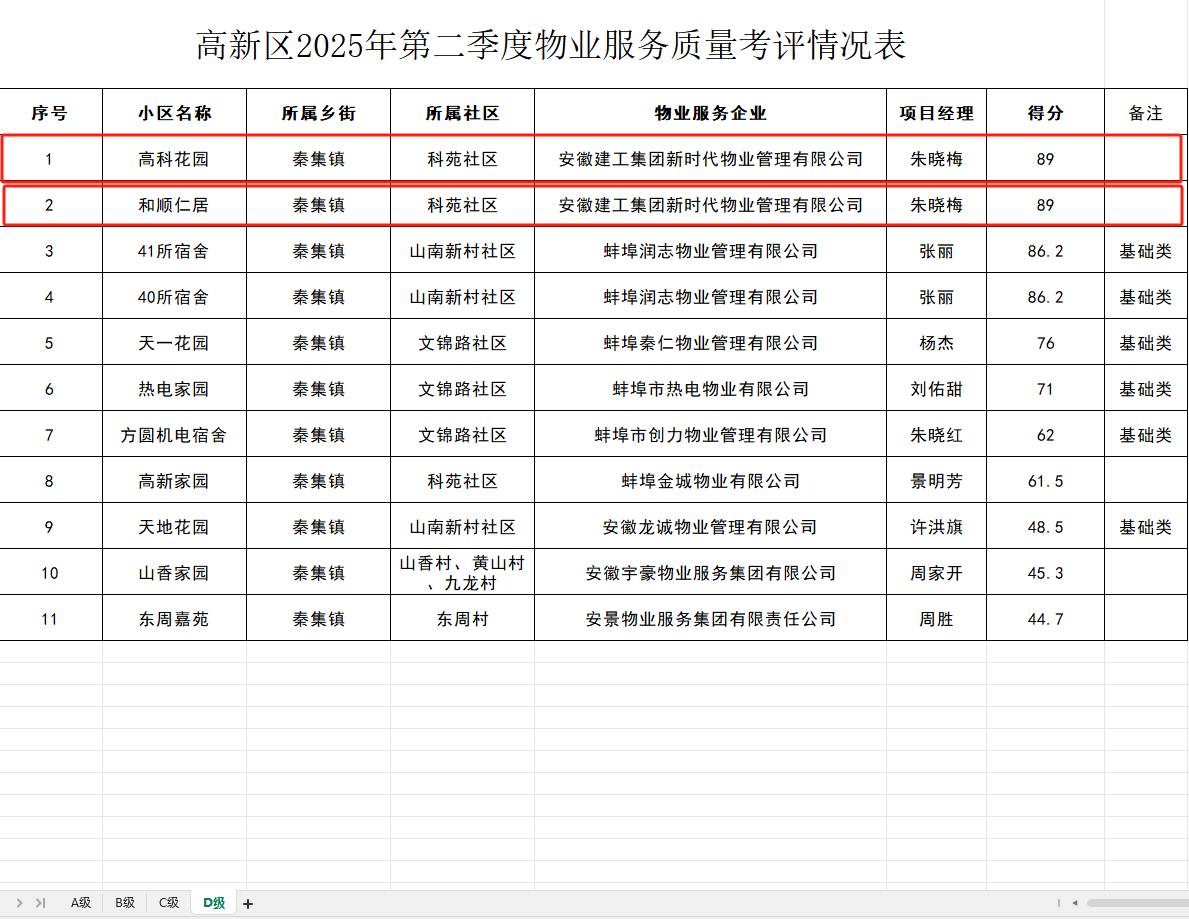Click the score 86.2 for 41所宿舍
The height and width of the screenshot is (919, 1189).
[1044, 251]
